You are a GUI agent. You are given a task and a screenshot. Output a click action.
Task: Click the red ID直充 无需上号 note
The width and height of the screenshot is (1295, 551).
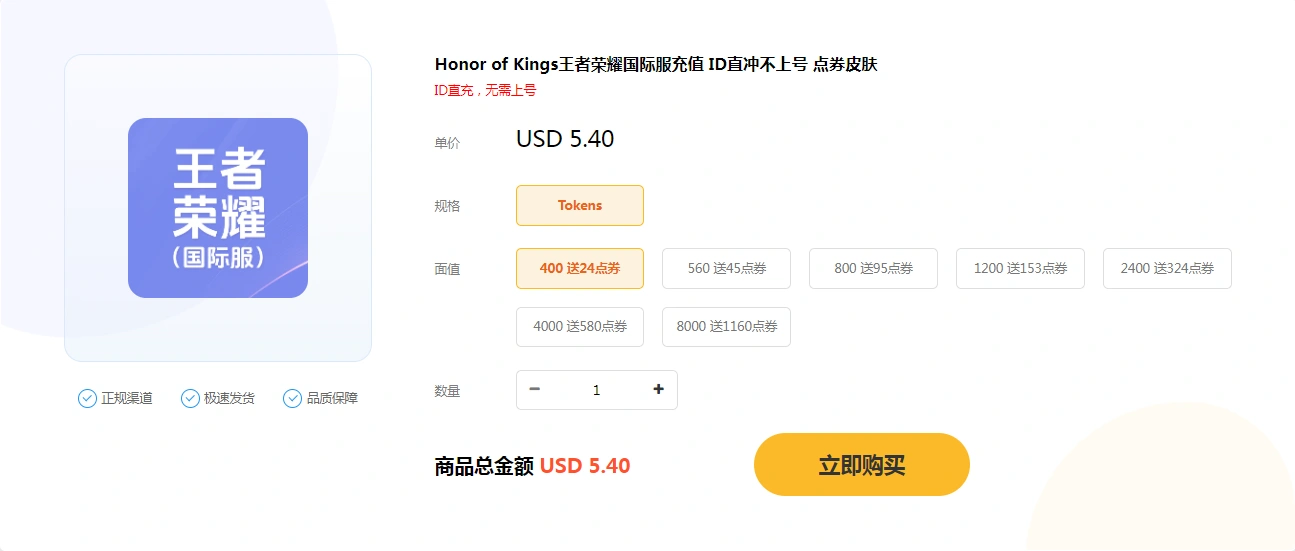485,90
